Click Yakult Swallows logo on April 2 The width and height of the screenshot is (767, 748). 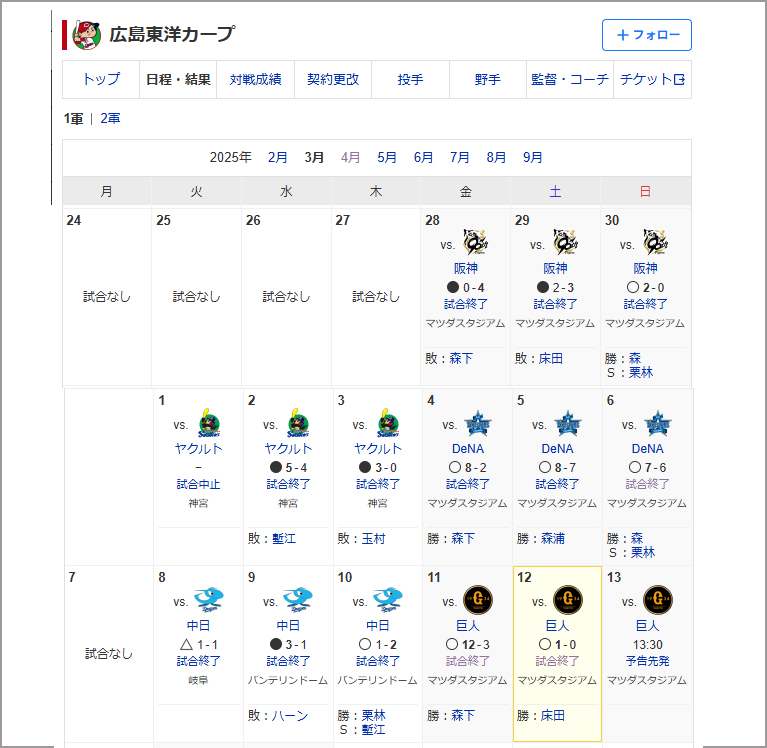298,423
